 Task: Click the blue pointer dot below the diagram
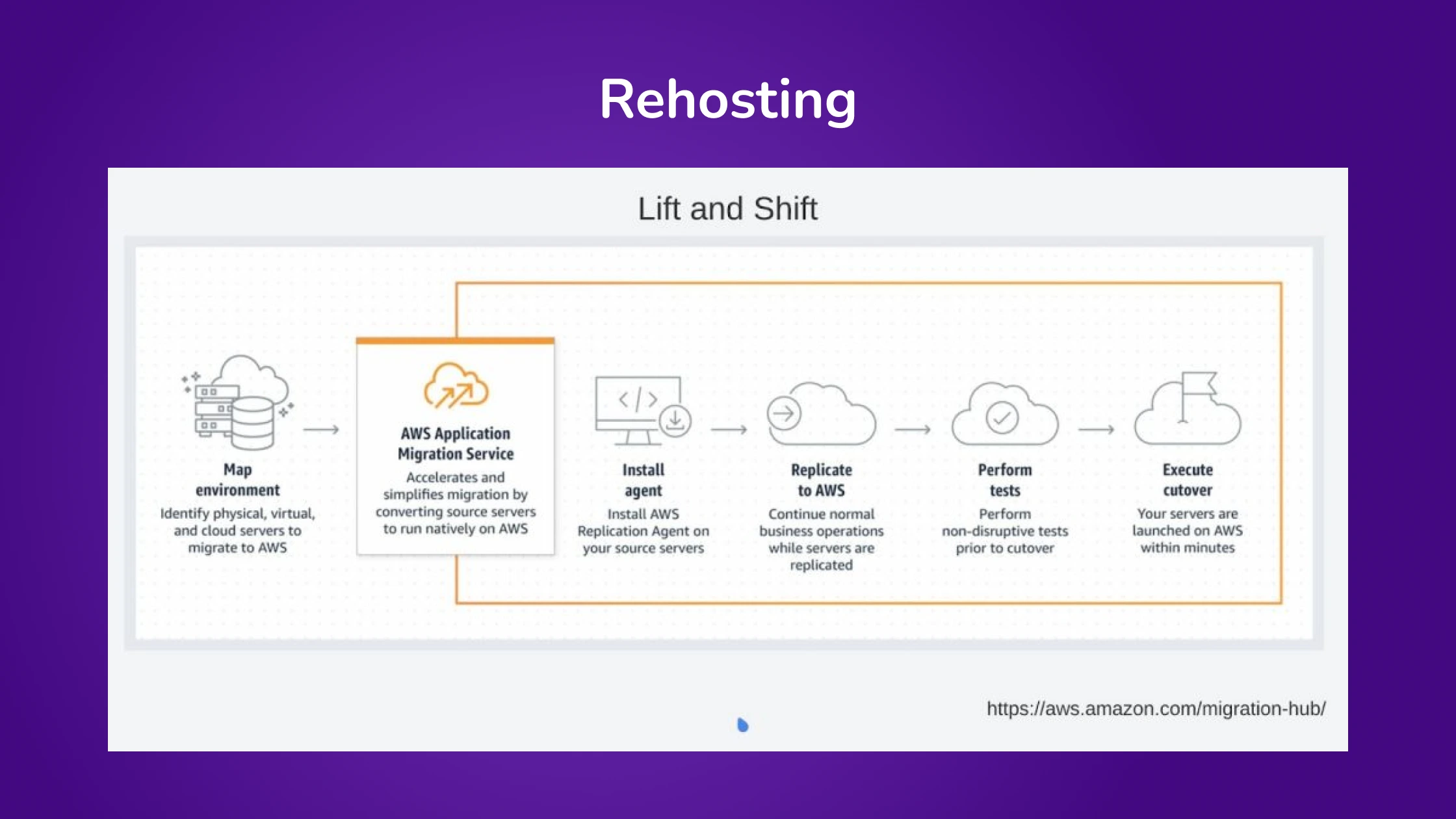coord(743,725)
